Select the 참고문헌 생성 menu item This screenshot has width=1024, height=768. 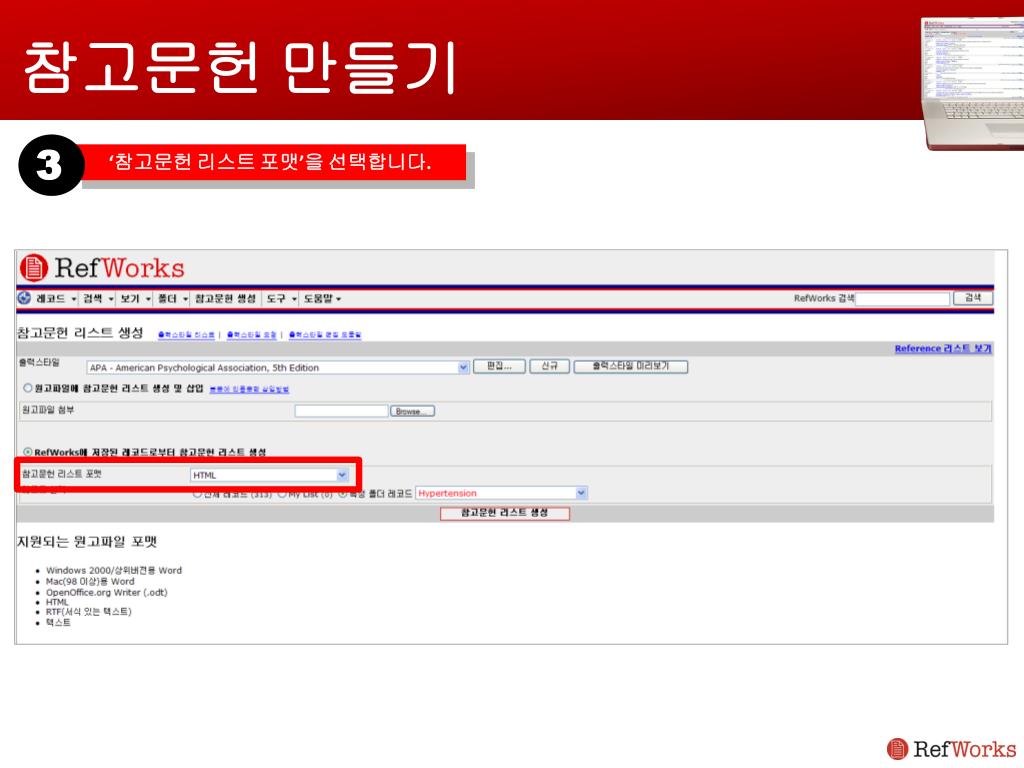click(225, 298)
